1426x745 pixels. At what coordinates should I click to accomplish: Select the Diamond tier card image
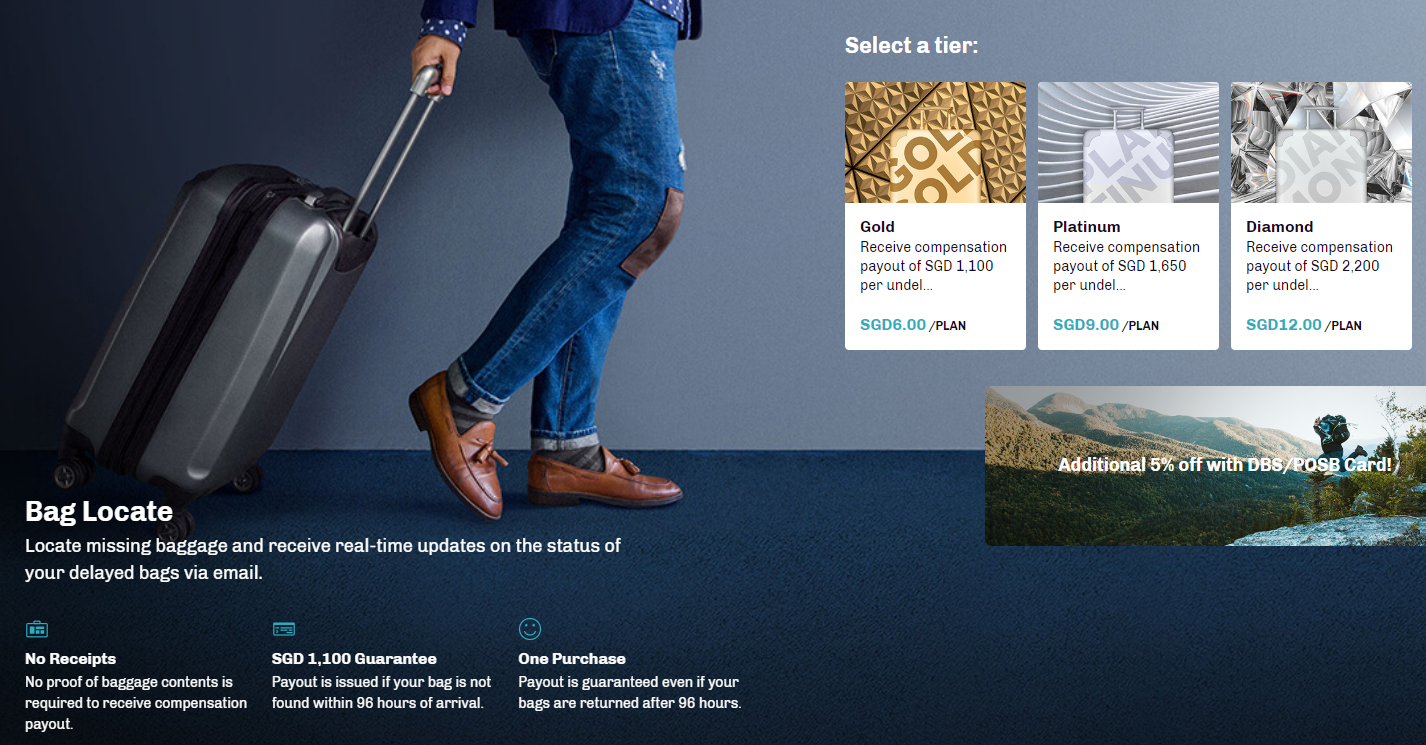tap(1321, 143)
